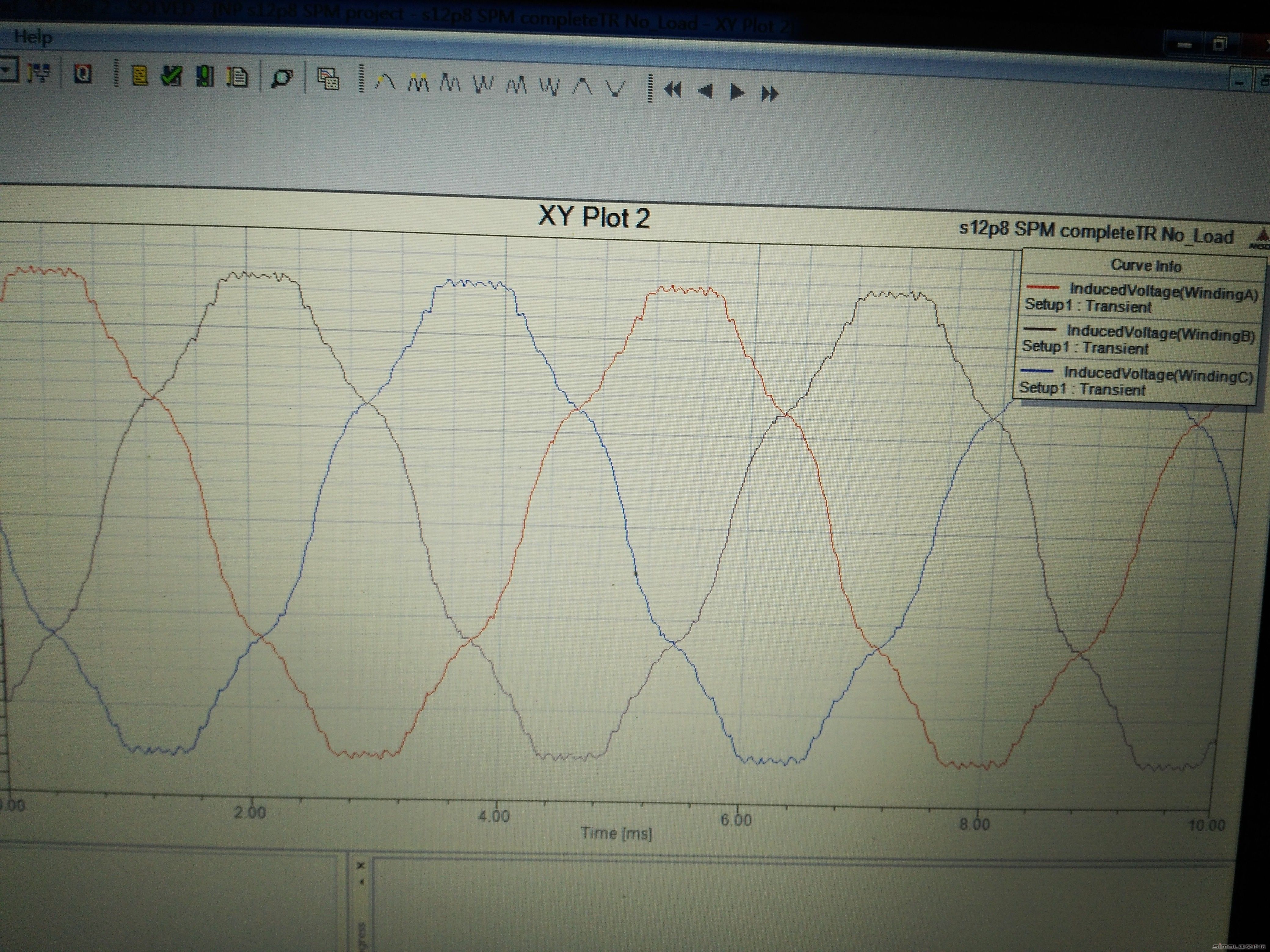Image resolution: width=1270 pixels, height=952 pixels.
Task: Click the blue WindingC legend line sample
Action: 1036,371
